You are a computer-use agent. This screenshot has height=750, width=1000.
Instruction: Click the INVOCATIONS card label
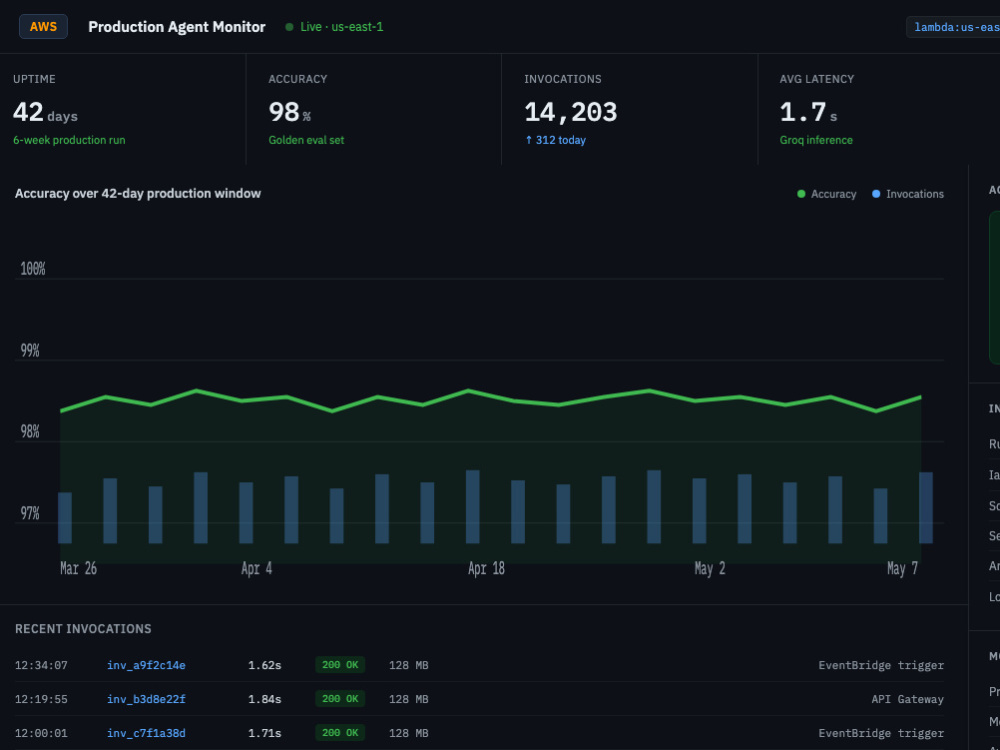click(562, 79)
